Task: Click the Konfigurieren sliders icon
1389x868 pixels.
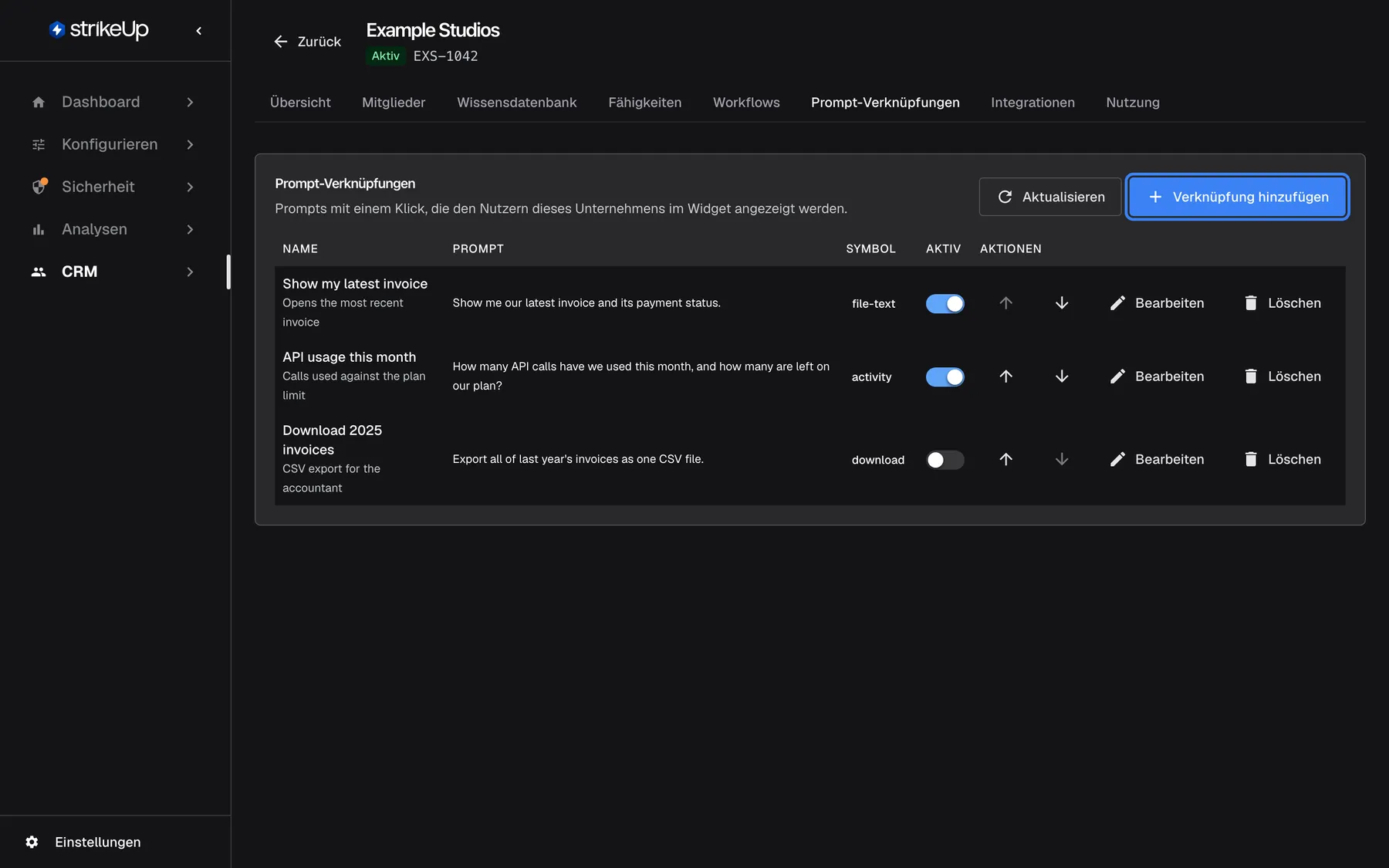Action: 39,144
